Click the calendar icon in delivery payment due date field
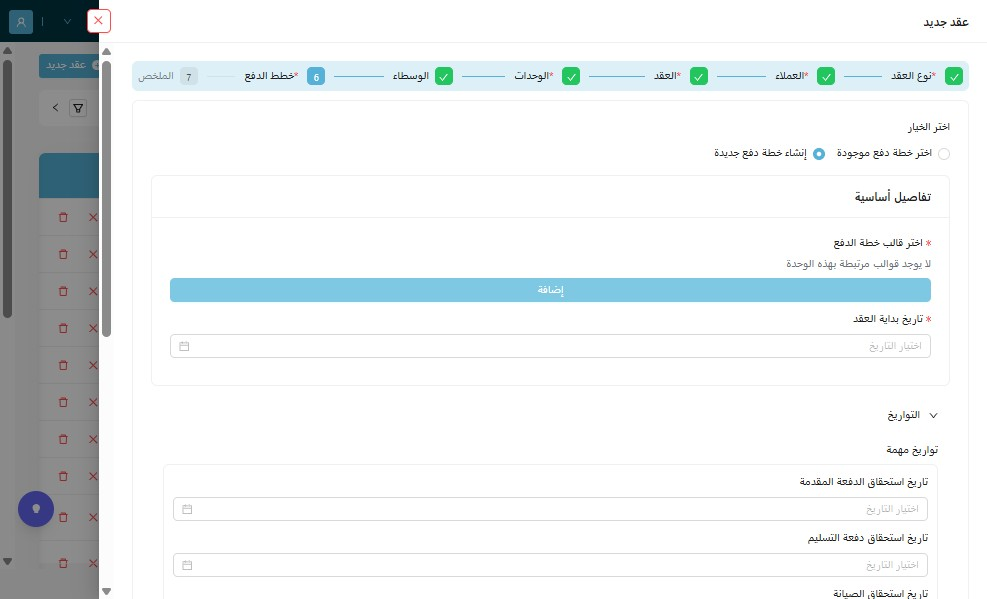 (x=187, y=565)
